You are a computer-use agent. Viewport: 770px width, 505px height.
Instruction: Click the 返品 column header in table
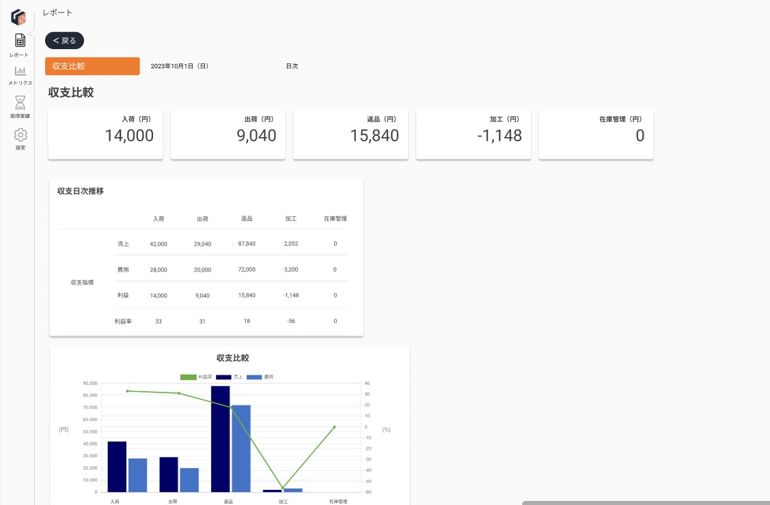(247, 219)
